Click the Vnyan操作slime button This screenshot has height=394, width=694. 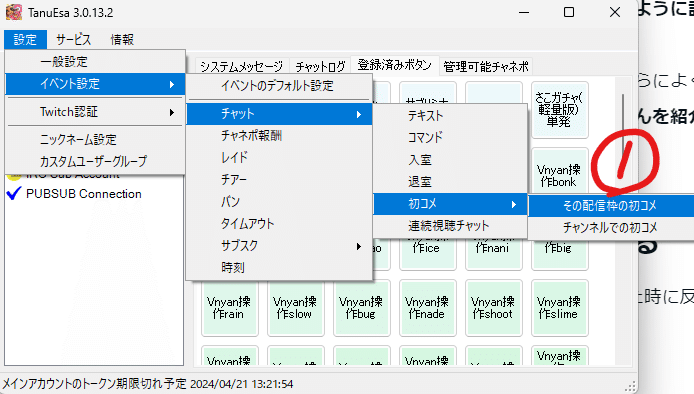click(560, 308)
